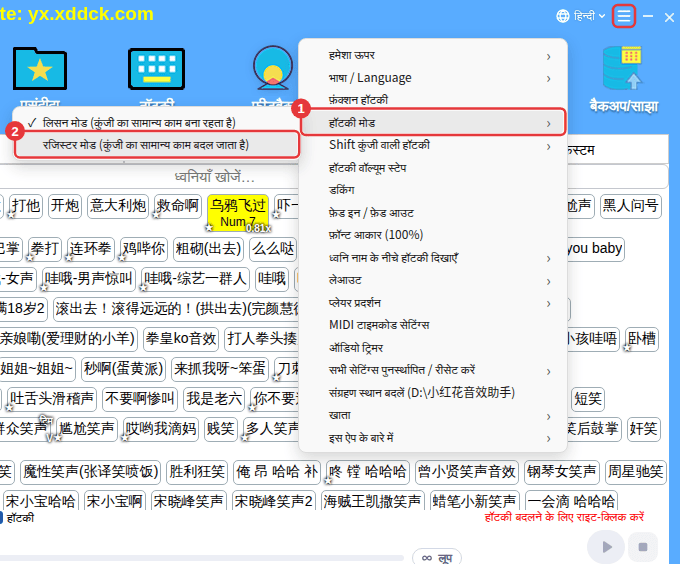Play the 救命啊 sound button
Screen dimensions: 680x564
[x=178, y=206]
